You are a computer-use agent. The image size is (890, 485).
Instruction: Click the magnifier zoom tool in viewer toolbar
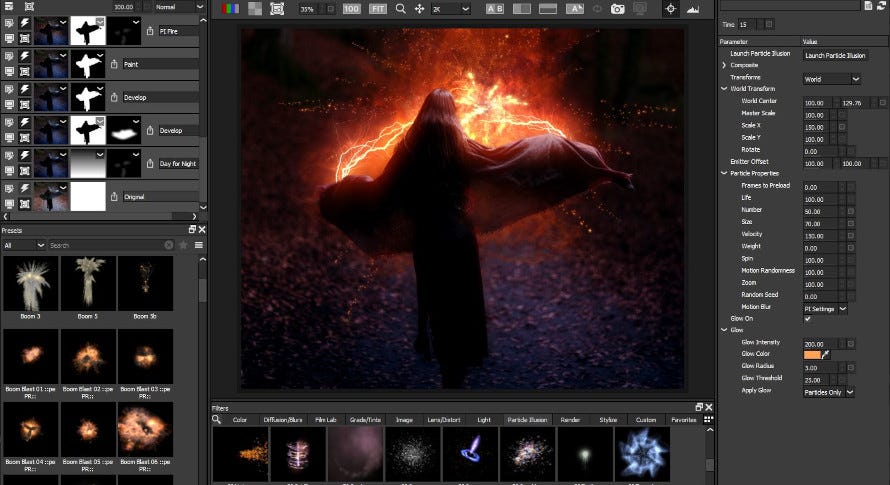[x=400, y=8]
